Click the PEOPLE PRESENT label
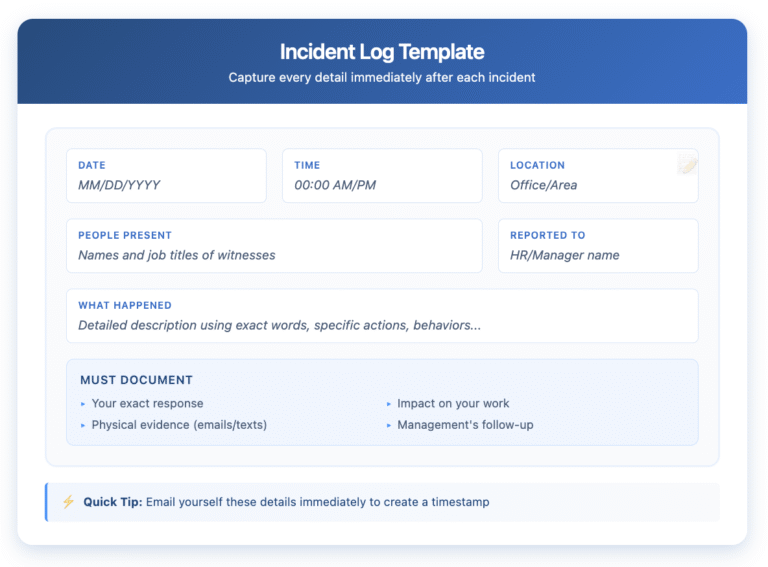This screenshot has width=768, height=567. click(125, 236)
